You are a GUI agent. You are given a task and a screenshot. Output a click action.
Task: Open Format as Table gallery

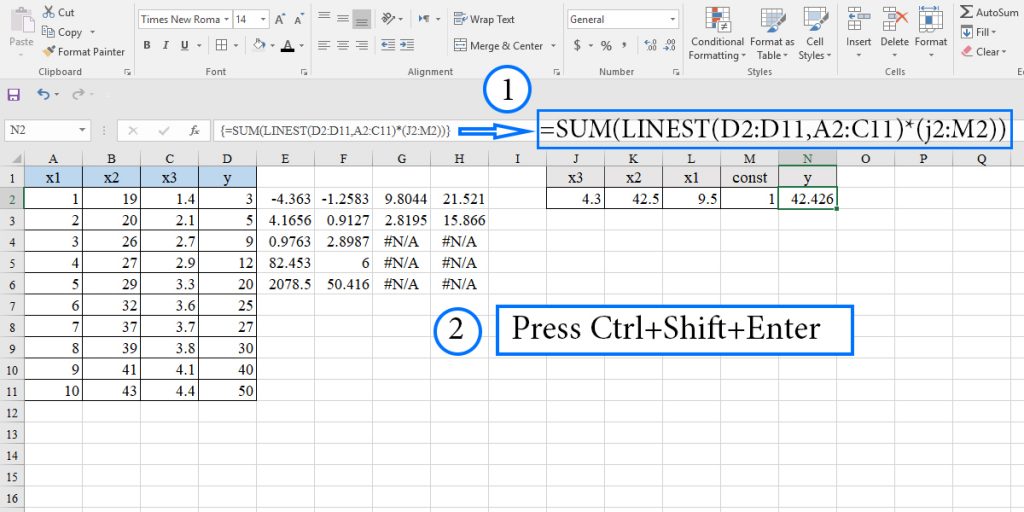click(x=772, y=34)
